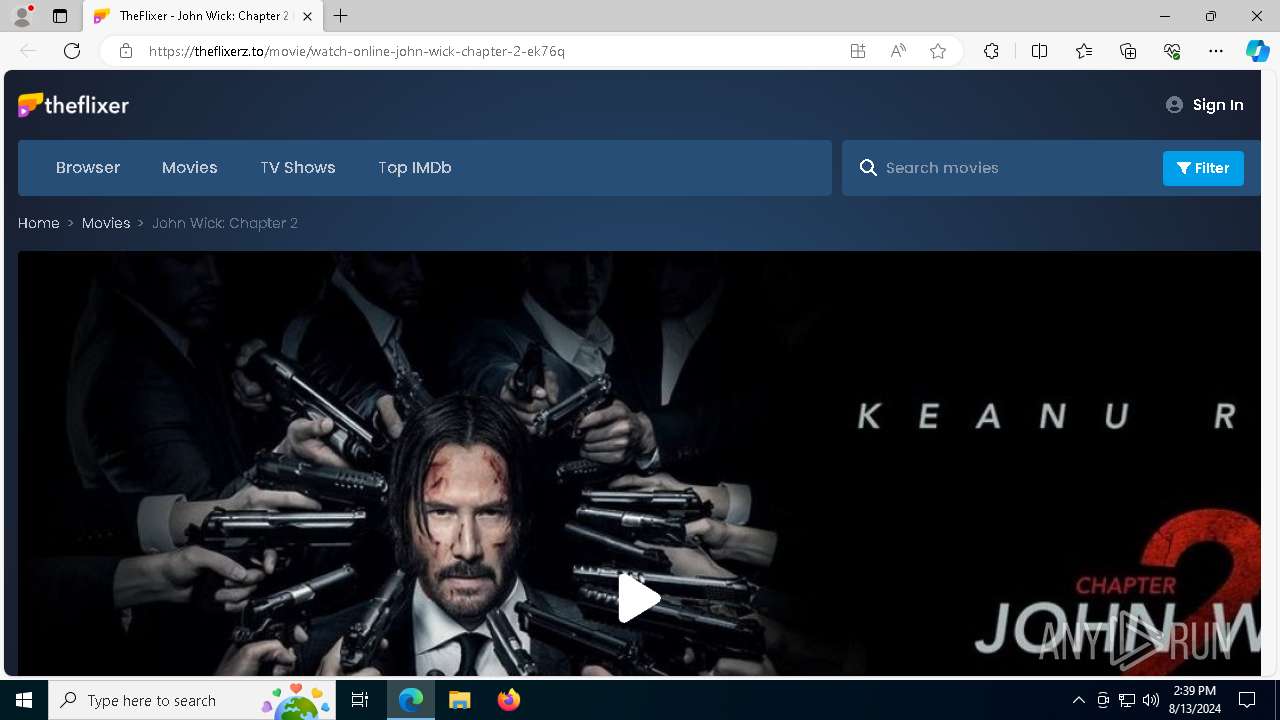Open tab actions menu
Screen dimensions: 1280x720
click(60, 16)
